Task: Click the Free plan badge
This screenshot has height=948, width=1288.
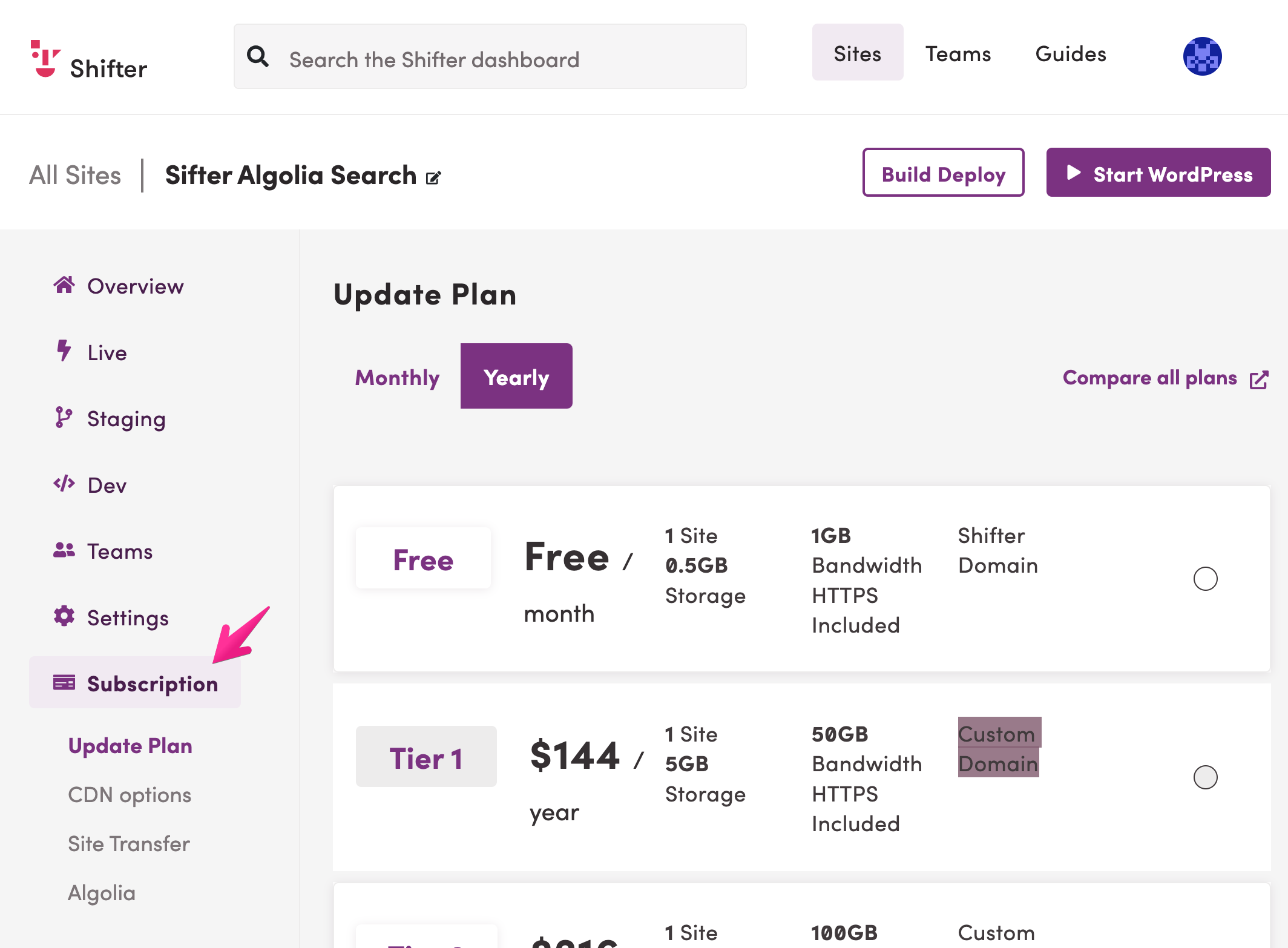Action: [x=423, y=558]
